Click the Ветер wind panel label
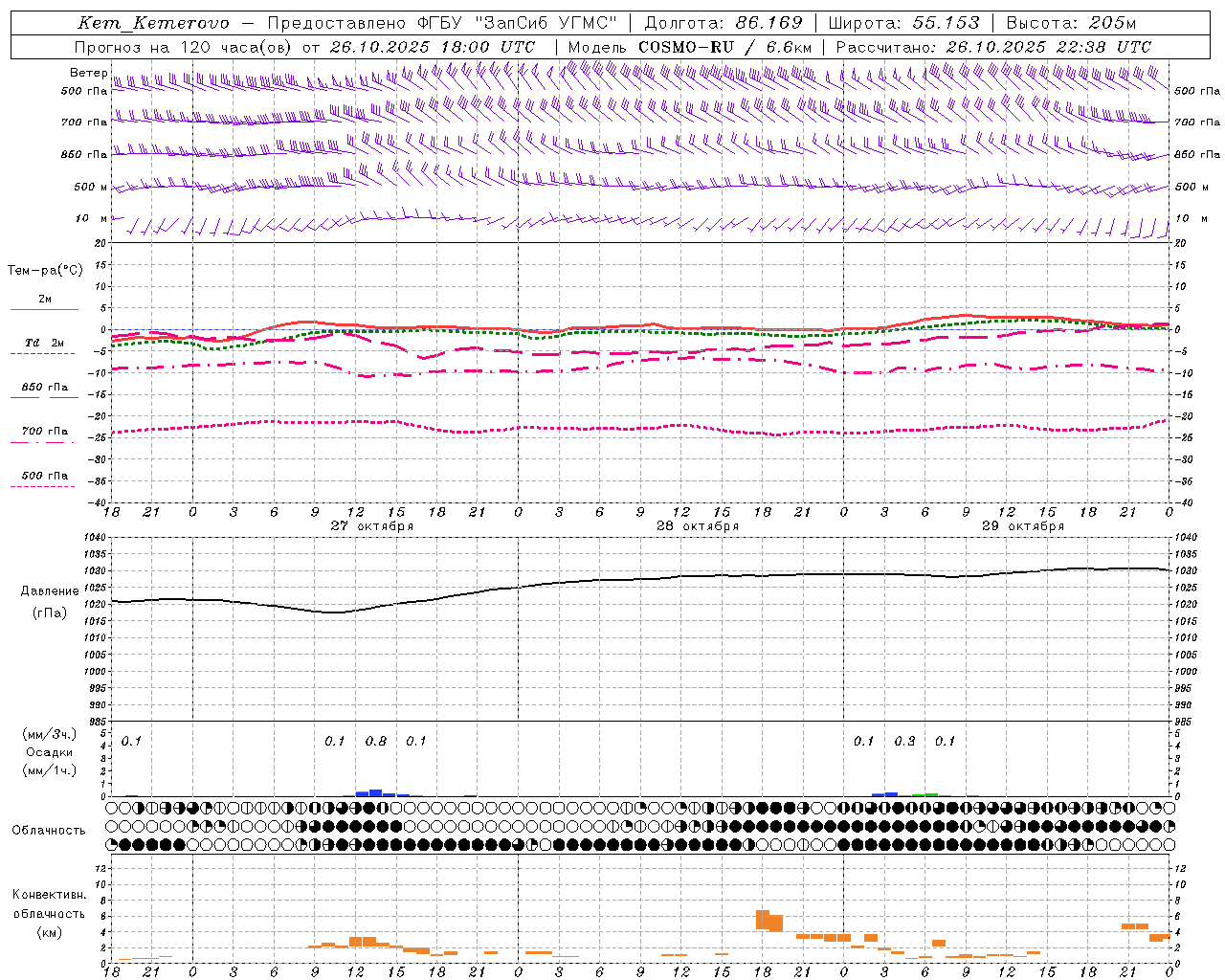Image resolution: width=1225 pixels, height=980 pixels. pyautogui.click(x=89, y=73)
